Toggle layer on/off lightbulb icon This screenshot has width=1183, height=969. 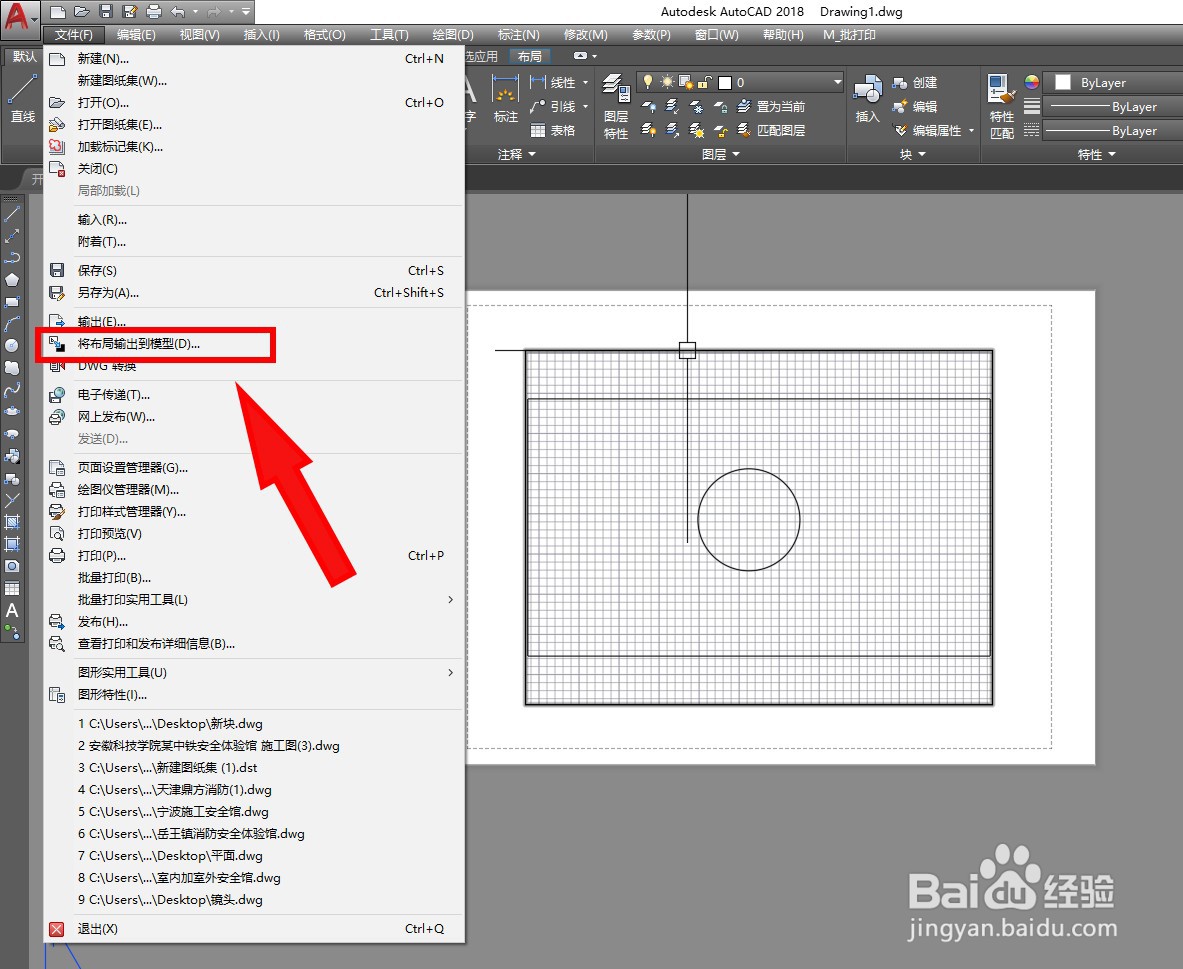coord(647,82)
